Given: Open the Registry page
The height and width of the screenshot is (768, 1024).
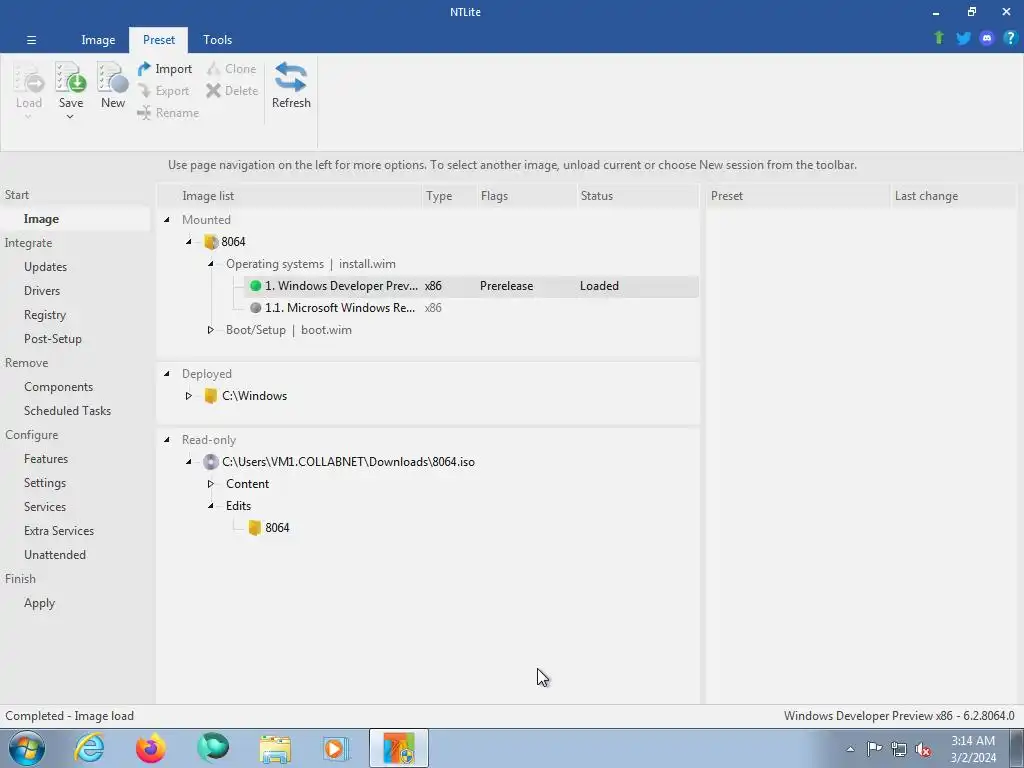Looking at the screenshot, I should tap(44, 315).
